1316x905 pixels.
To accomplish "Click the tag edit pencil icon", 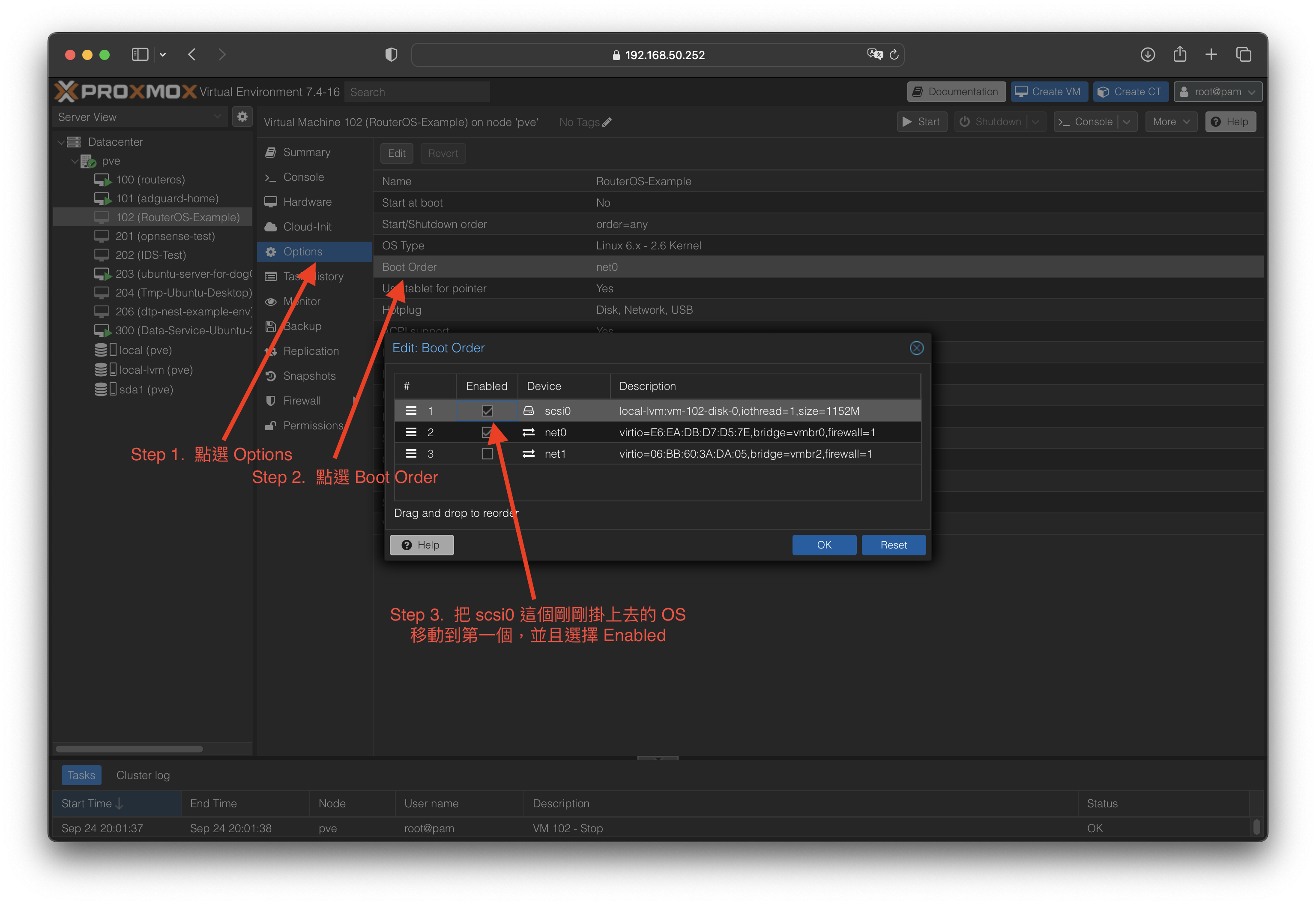I will [607, 122].
